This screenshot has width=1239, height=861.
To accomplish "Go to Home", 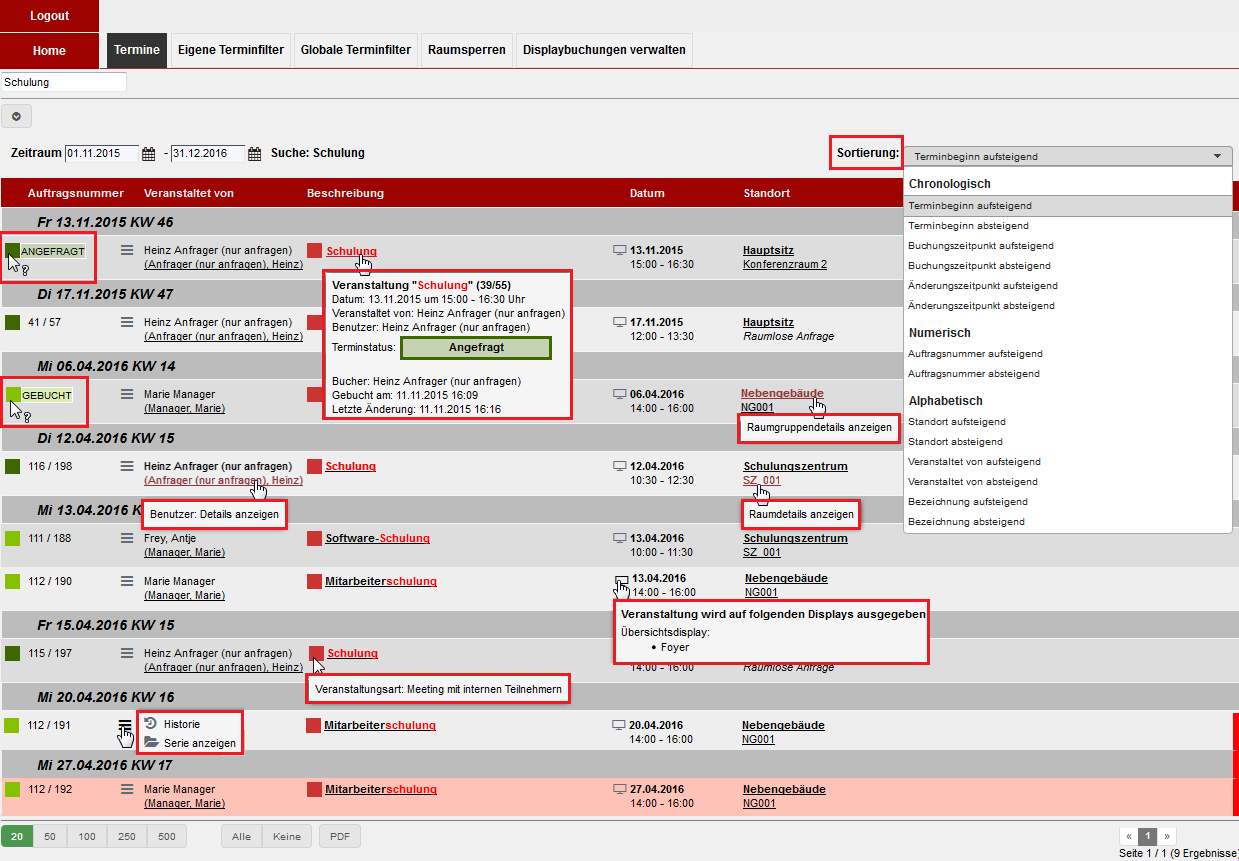I will point(49,50).
